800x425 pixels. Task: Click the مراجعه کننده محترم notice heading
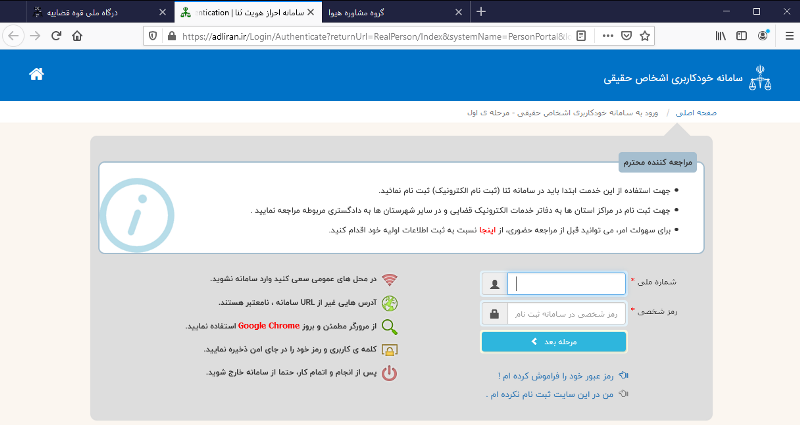658,162
